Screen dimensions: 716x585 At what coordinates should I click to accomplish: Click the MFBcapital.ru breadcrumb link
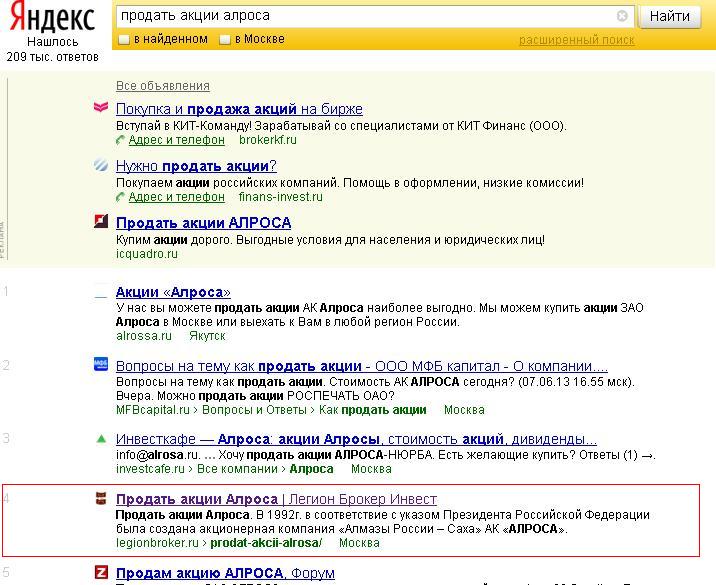[153, 410]
